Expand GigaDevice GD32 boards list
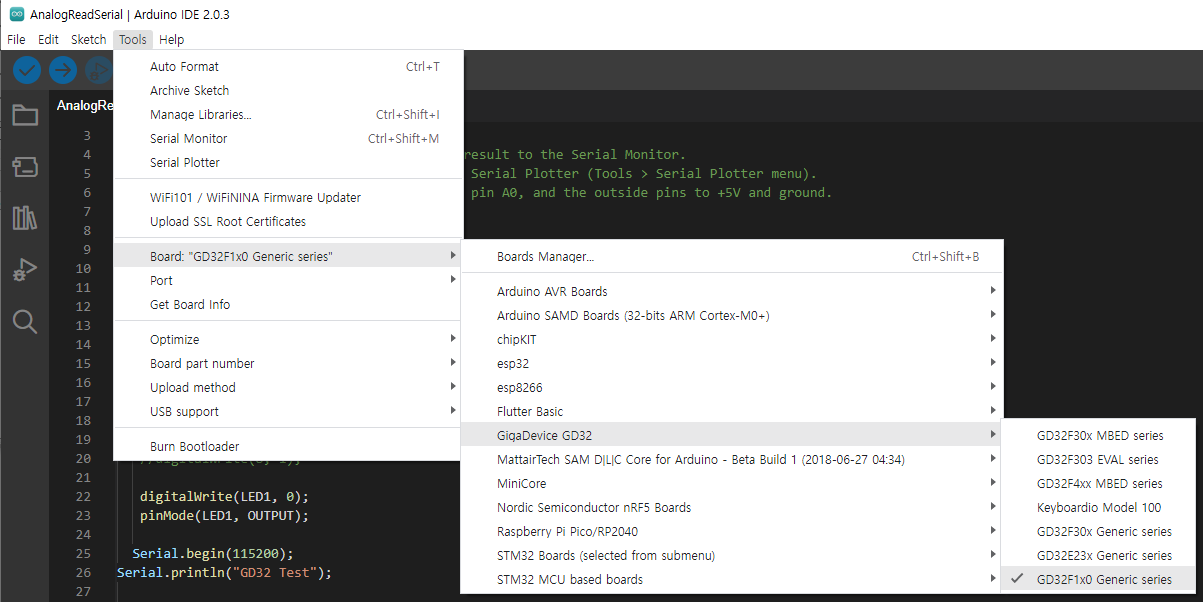 point(731,436)
